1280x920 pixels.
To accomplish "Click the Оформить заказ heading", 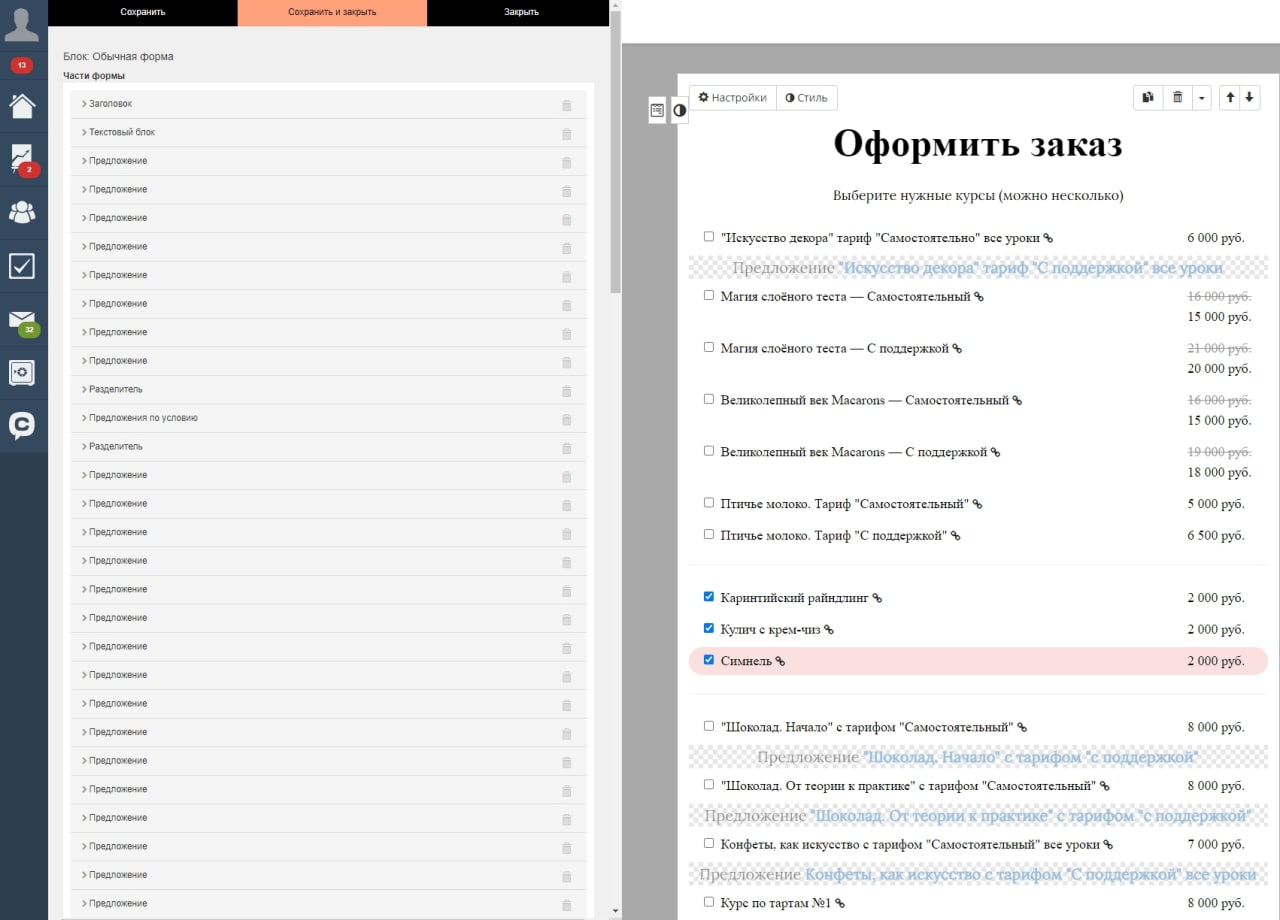I will (978, 145).
